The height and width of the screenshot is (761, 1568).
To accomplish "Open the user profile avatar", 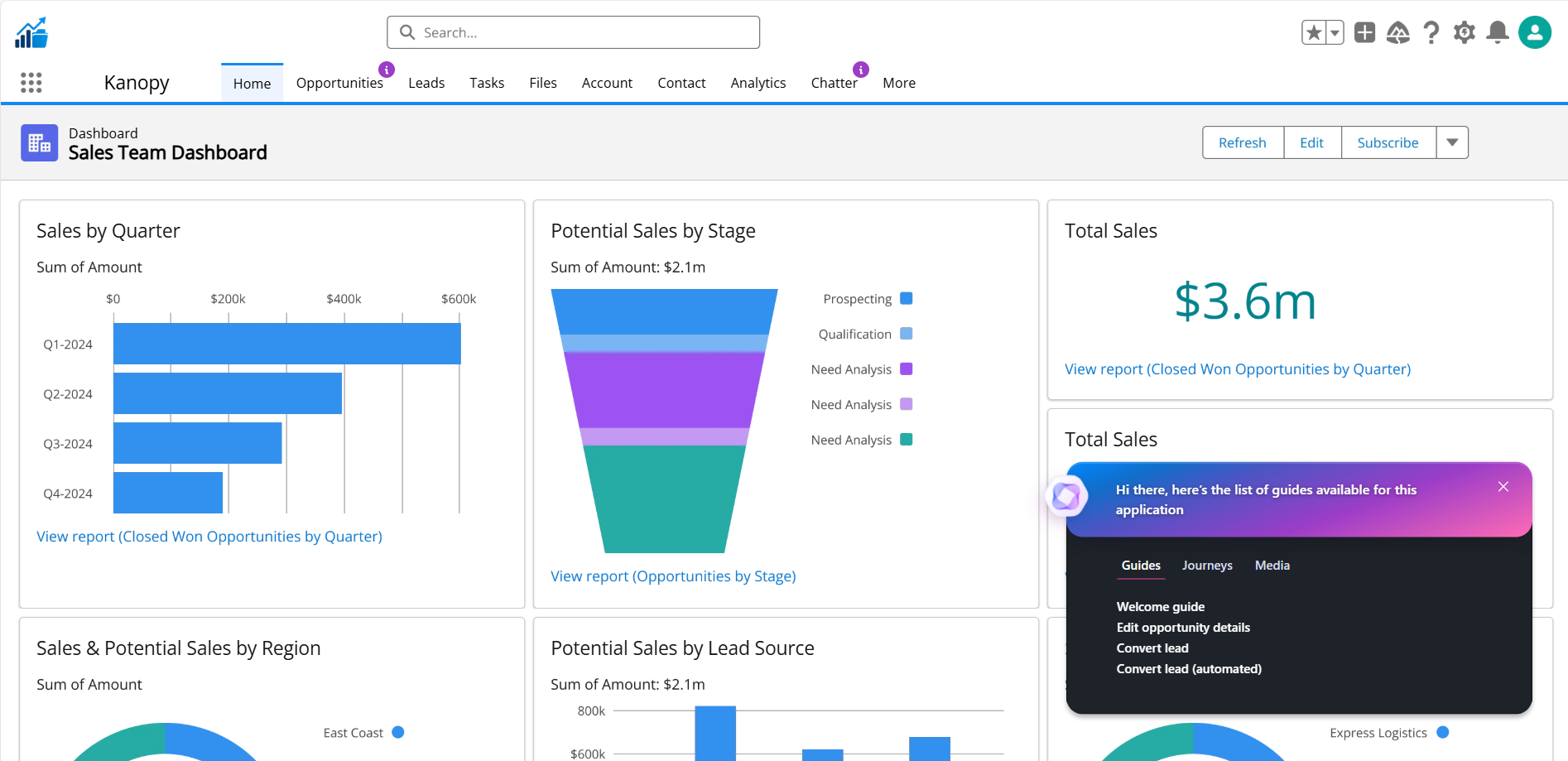I will click(1534, 33).
